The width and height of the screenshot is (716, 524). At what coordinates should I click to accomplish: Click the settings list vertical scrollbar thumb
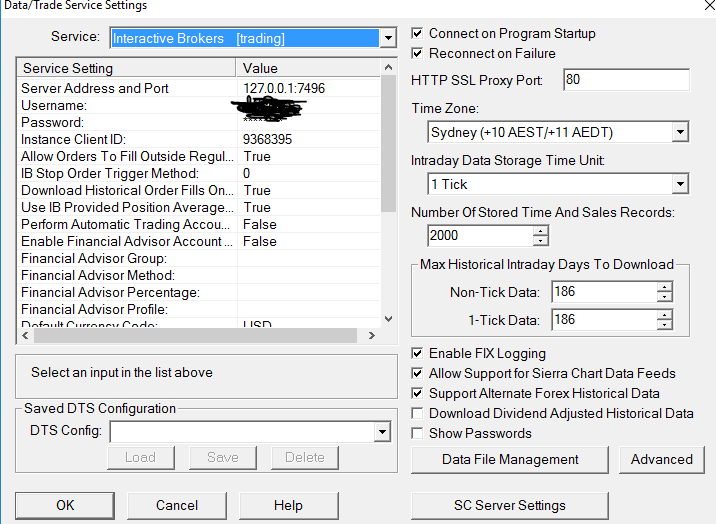(x=388, y=143)
